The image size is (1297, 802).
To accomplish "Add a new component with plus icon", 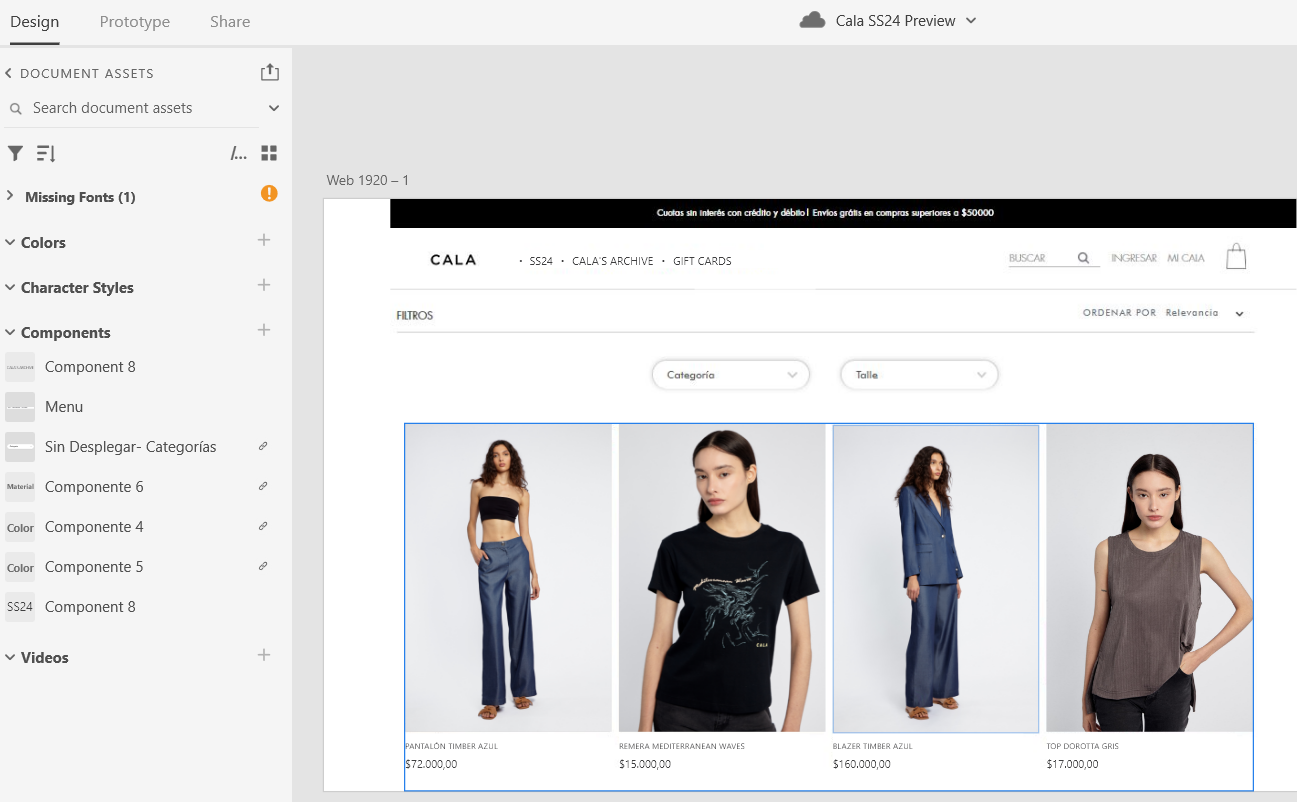I will (x=264, y=330).
